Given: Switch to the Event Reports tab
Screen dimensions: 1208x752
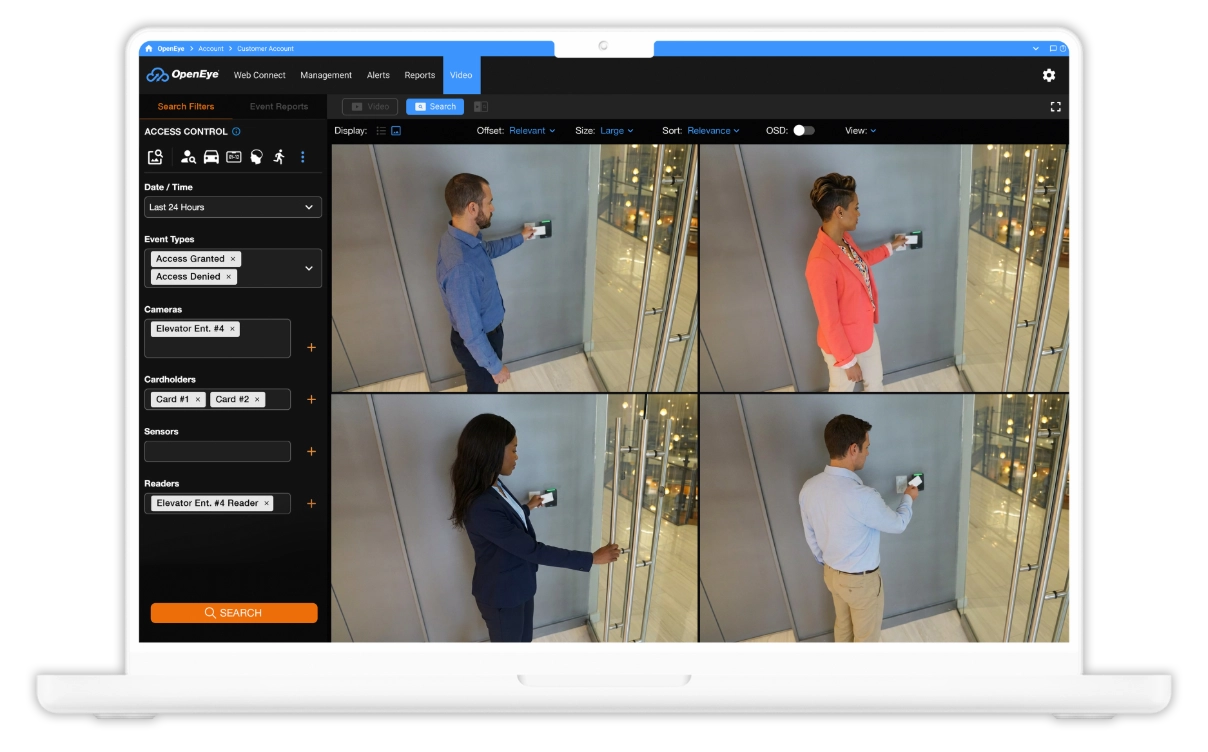Looking at the screenshot, I should 279,106.
